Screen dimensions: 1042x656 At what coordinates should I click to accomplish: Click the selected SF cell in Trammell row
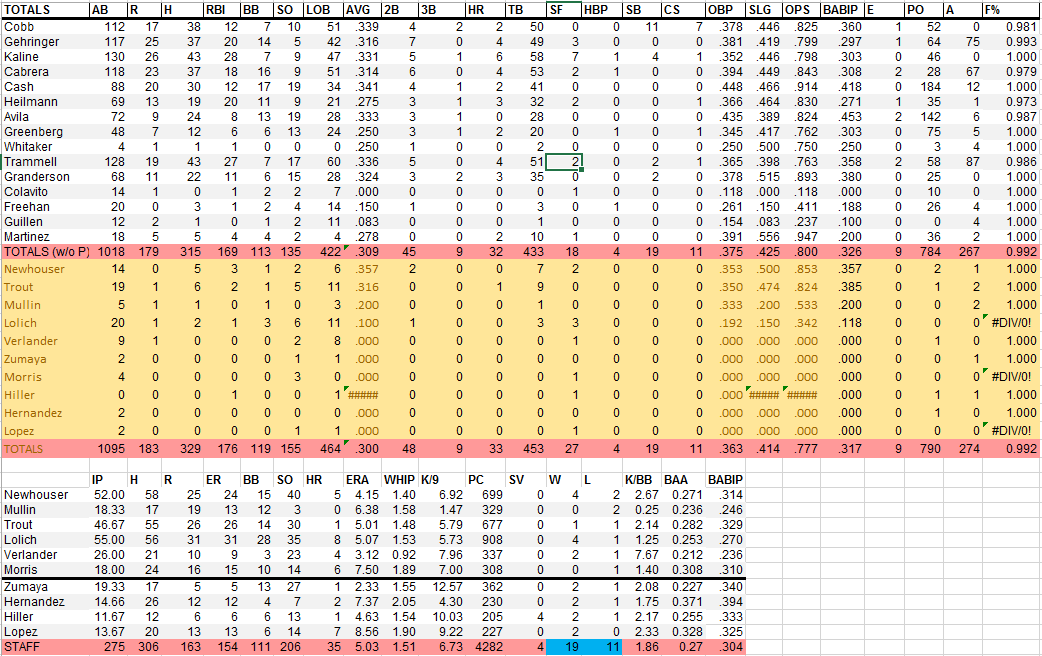[x=564, y=162]
